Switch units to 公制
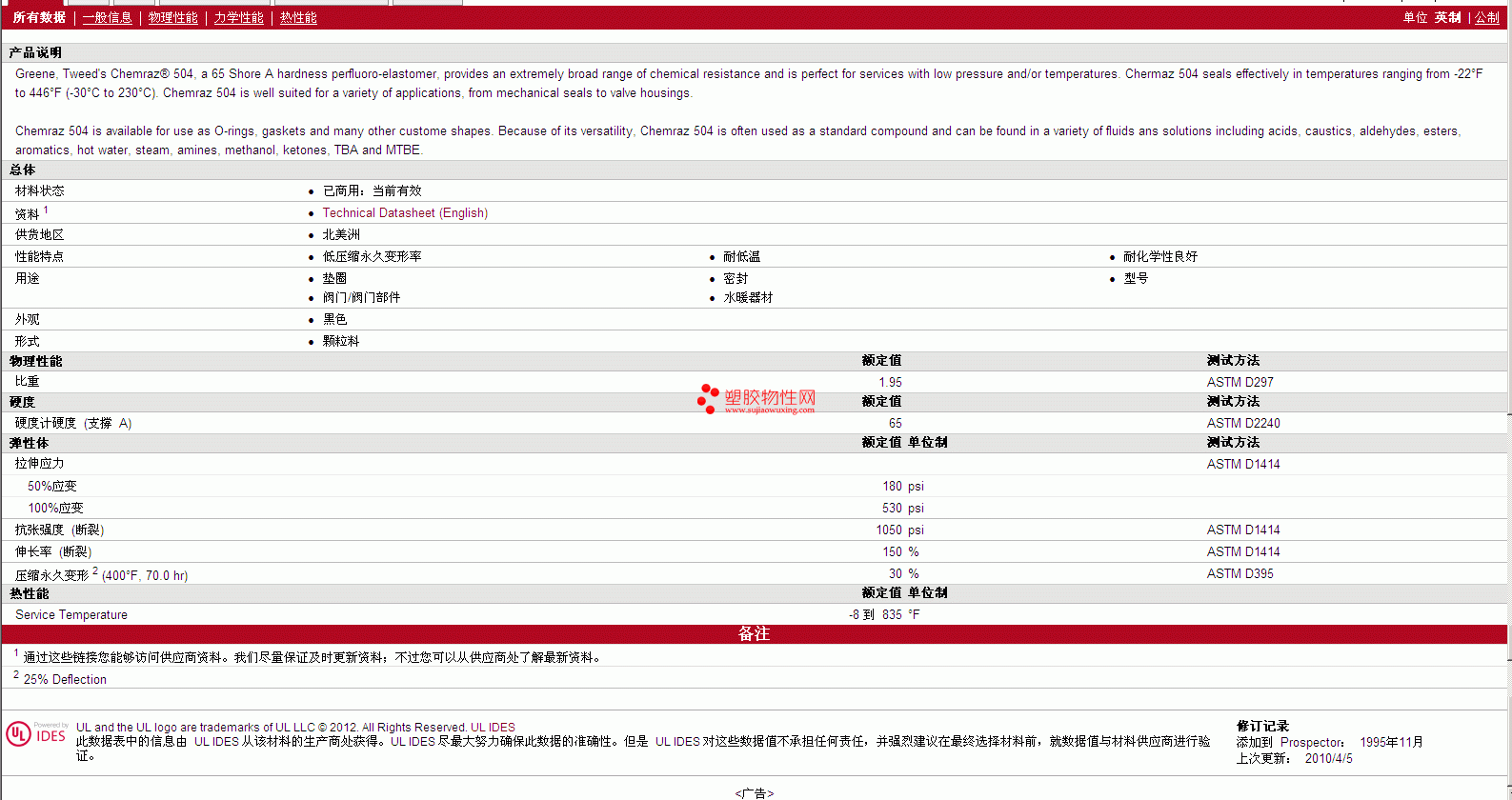Image resolution: width=1512 pixels, height=800 pixels. 1487,17
